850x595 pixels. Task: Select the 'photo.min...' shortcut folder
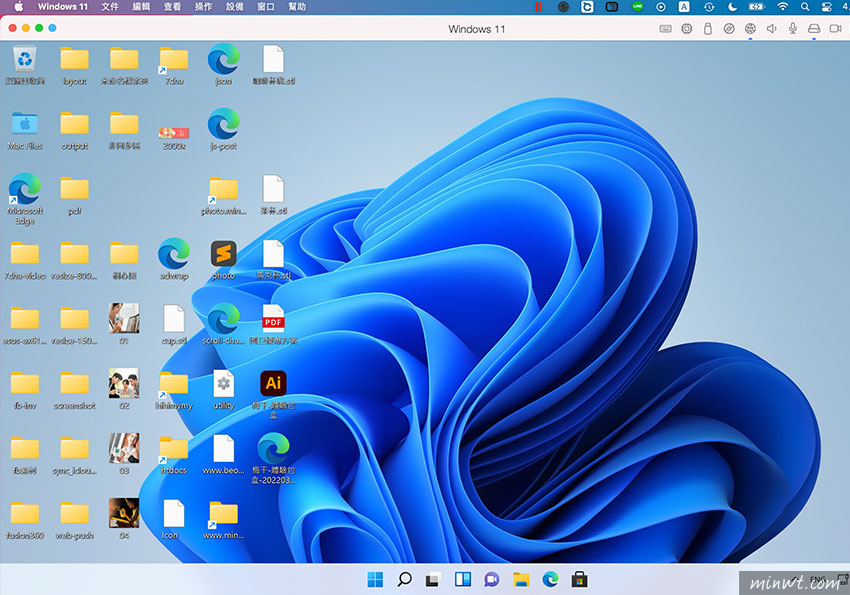tap(223, 190)
